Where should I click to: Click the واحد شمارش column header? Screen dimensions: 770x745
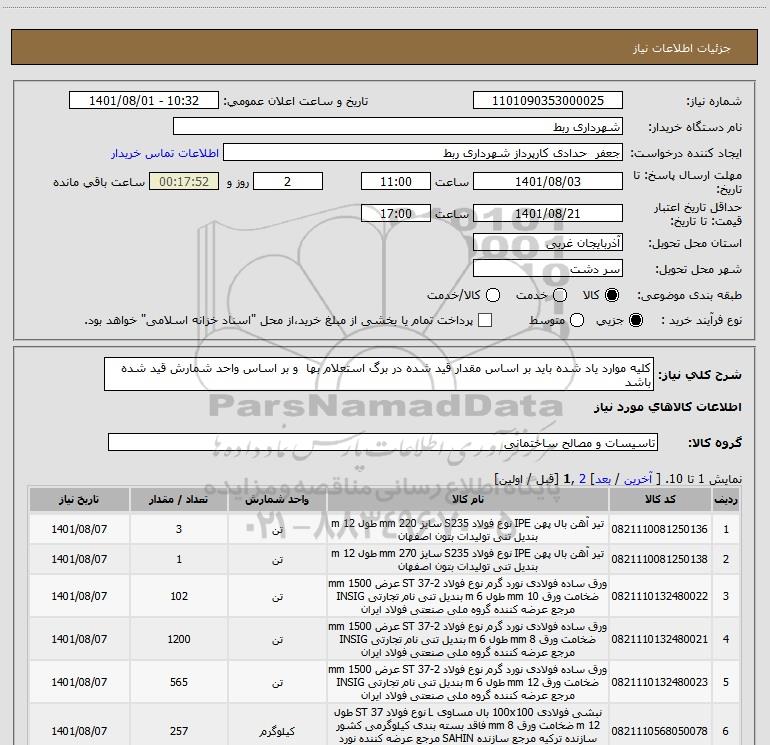point(277,500)
